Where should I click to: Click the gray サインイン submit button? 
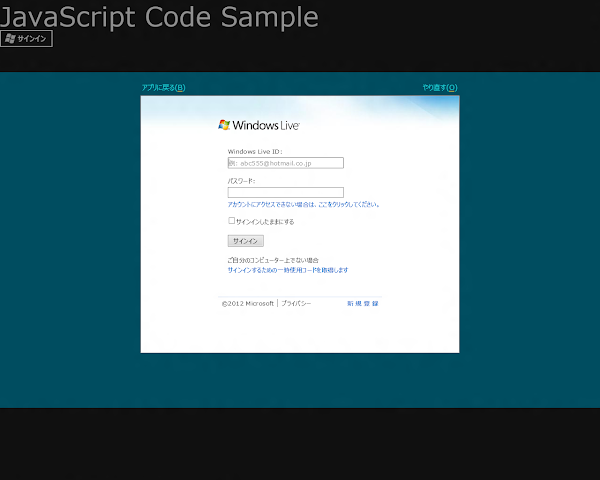(x=246, y=241)
